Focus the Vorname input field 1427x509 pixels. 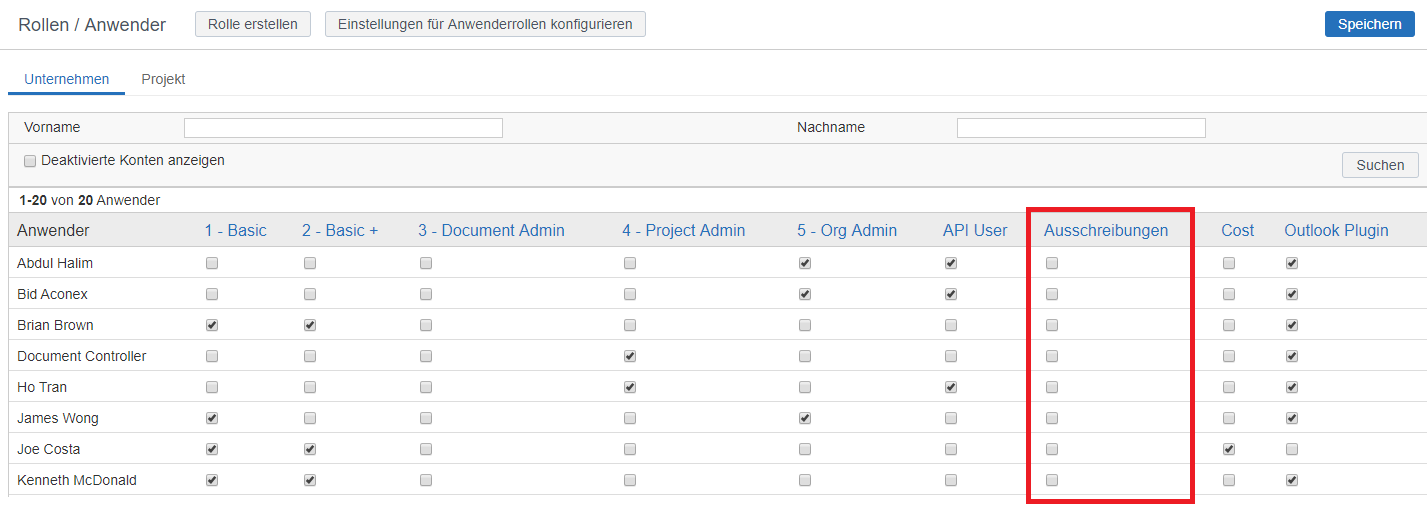[x=343, y=128]
